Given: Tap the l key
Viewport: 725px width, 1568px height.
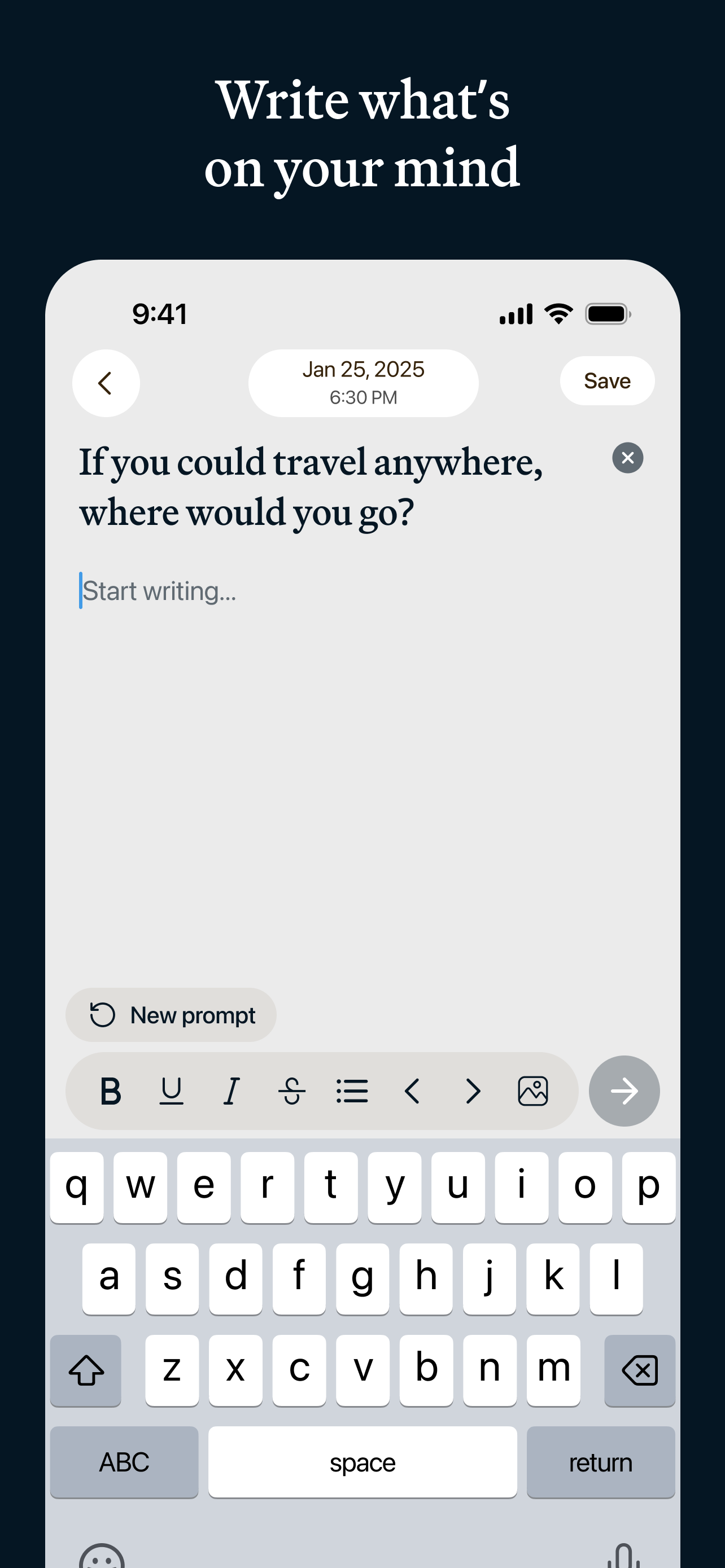Looking at the screenshot, I should tap(617, 1278).
